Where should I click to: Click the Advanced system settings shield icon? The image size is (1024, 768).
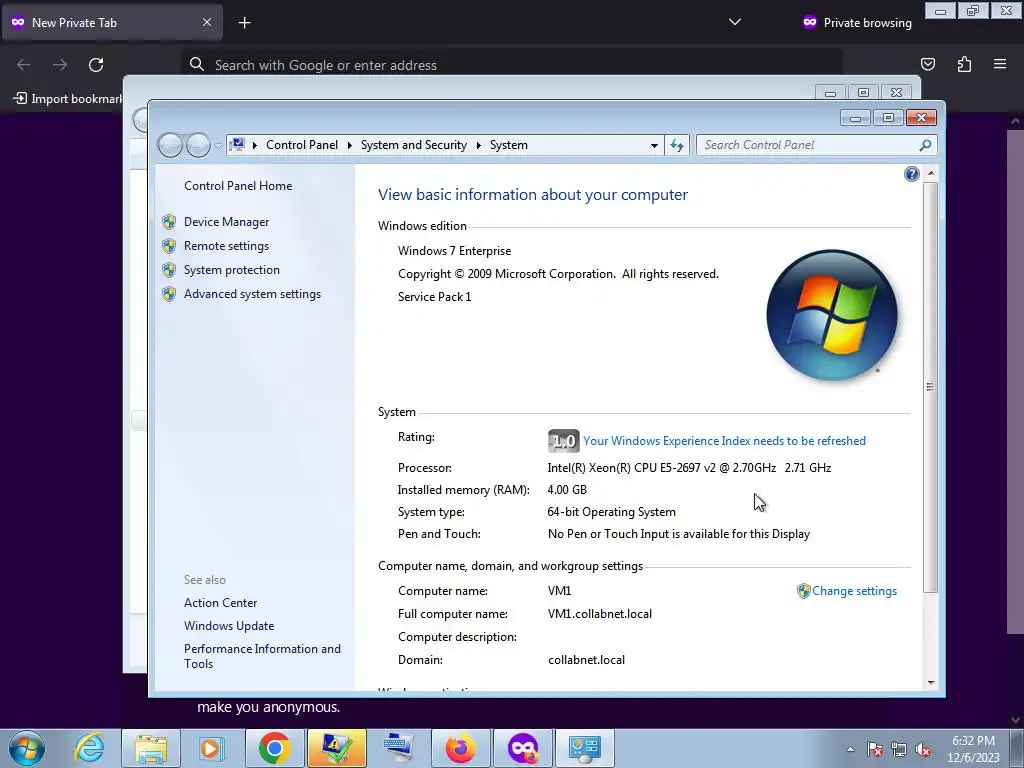(x=169, y=295)
